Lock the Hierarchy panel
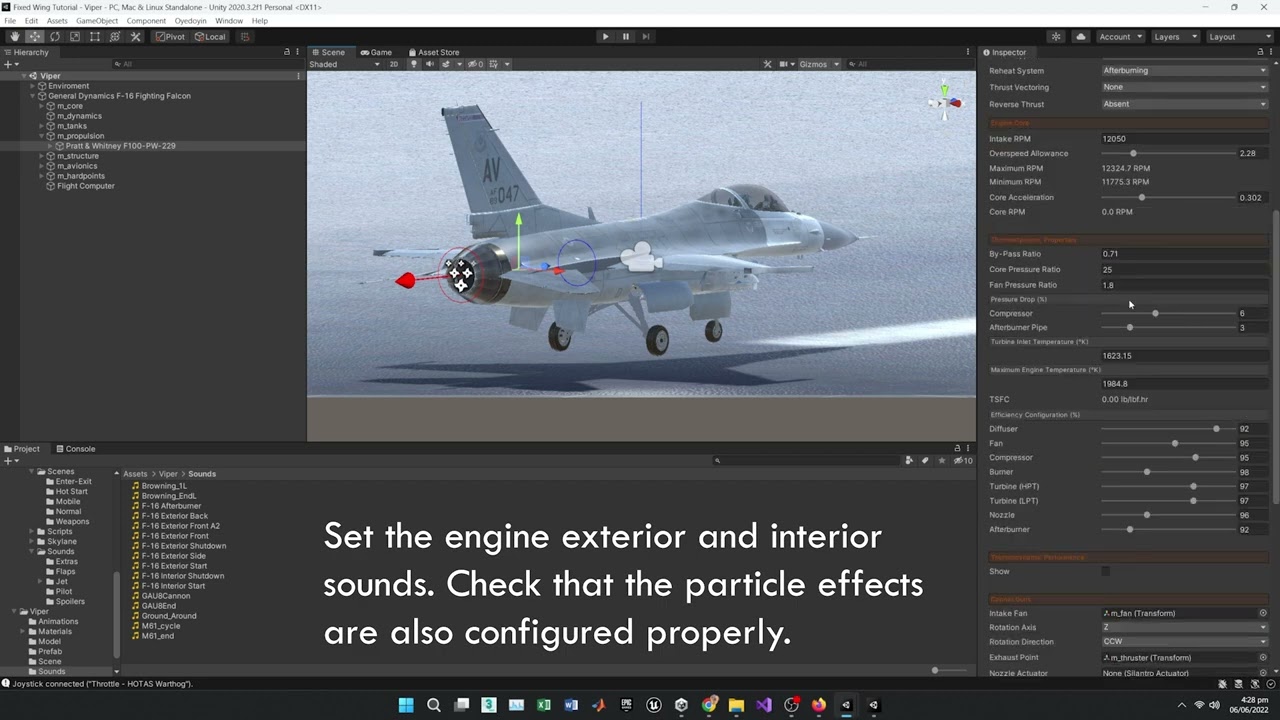 287,52
